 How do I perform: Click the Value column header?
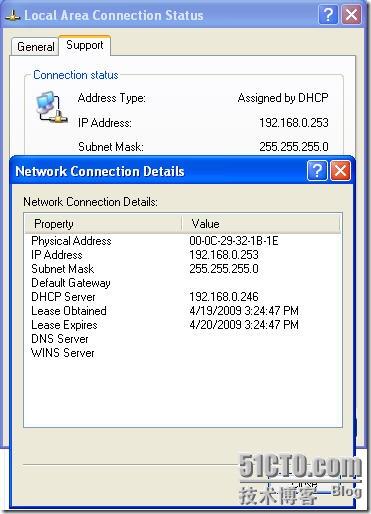tap(261, 224)
